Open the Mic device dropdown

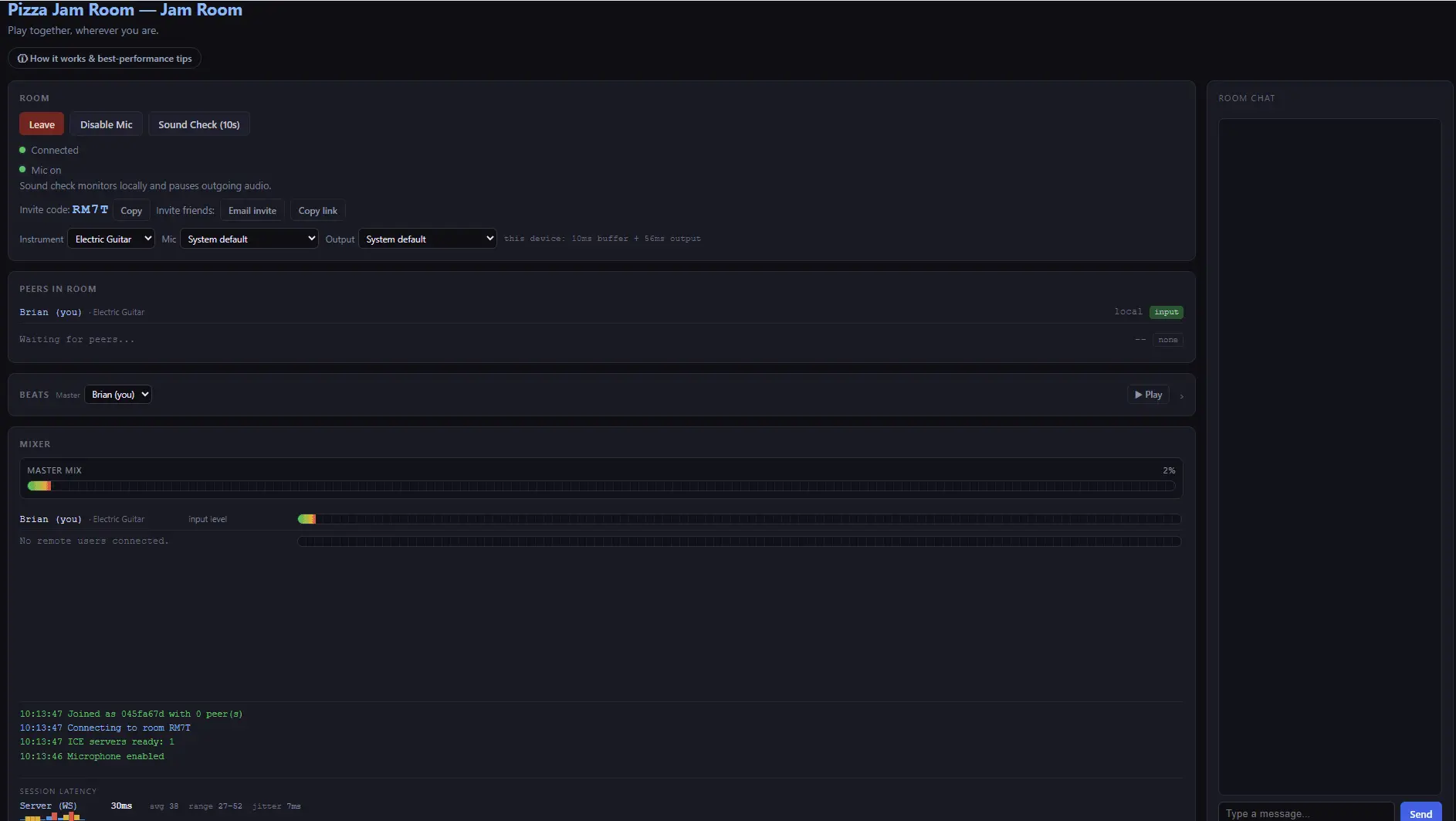(x=249, y=239)
